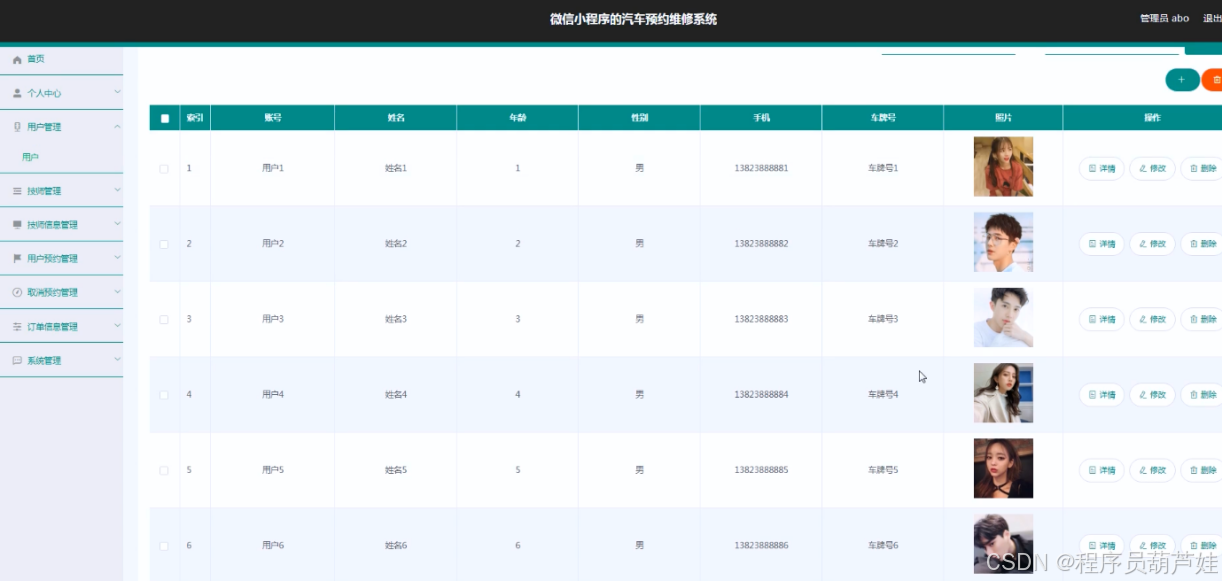Click 删除 for 用户4 row
Screen dimensions: 1222x582
tap(1201, 395)
